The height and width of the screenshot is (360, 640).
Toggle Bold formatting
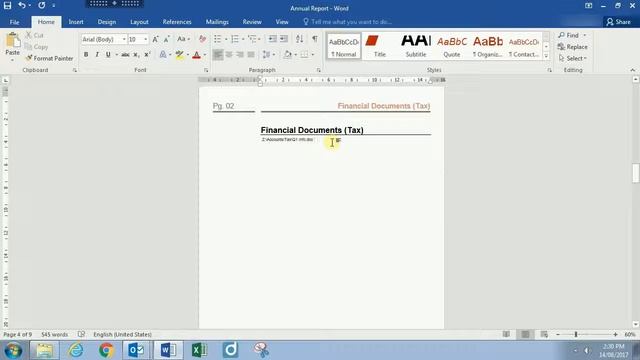click(x=86, y=55)
